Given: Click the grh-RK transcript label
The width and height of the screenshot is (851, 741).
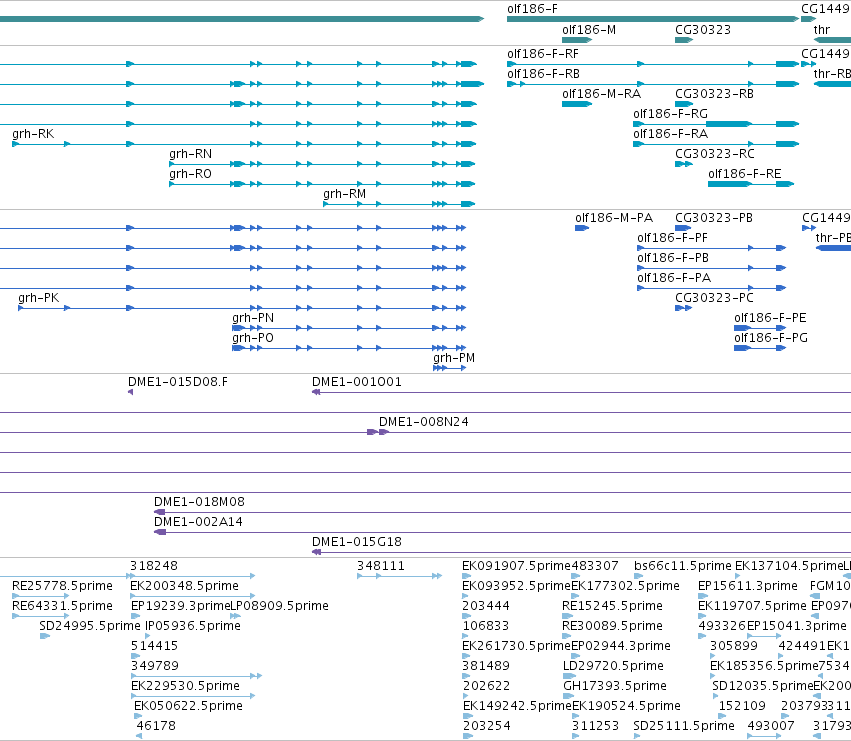Looking at the screenshot, I should tap(33, 134).
